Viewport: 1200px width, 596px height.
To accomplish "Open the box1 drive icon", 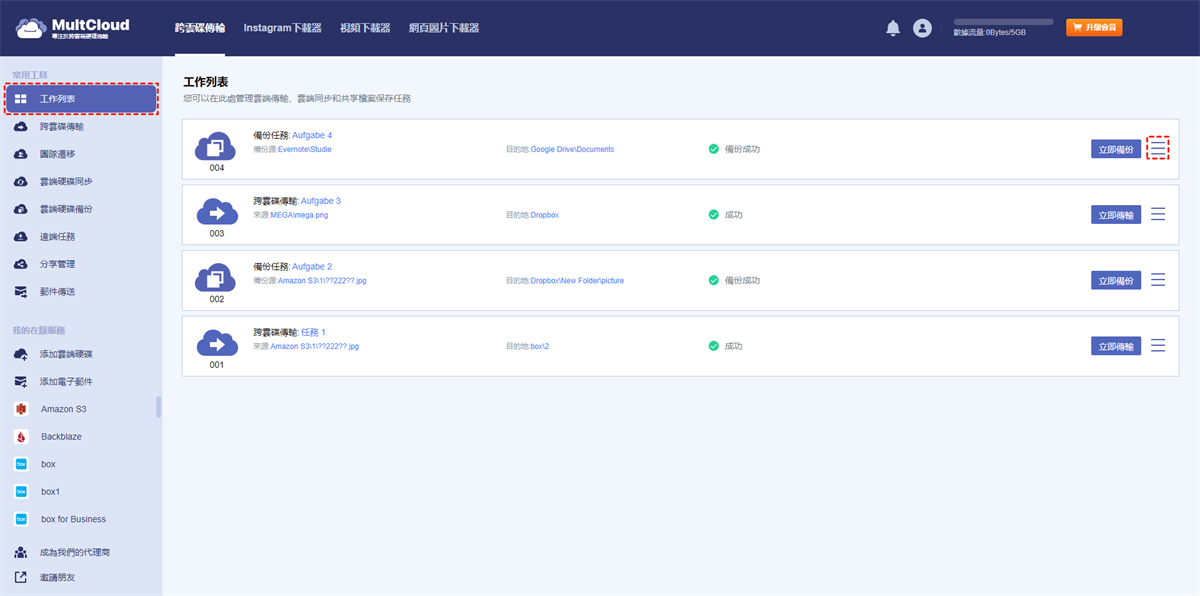I will [21, 492].
